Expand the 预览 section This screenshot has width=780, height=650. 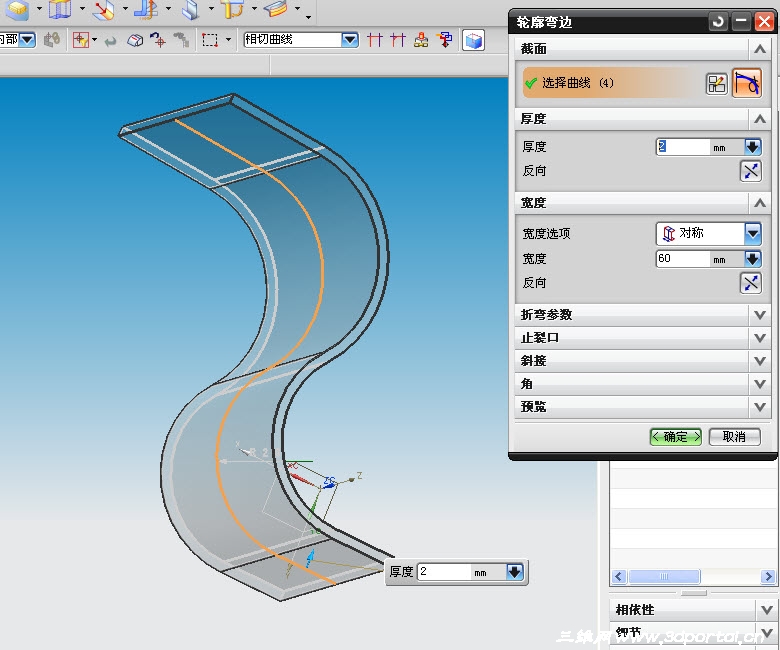click(643, 407)
